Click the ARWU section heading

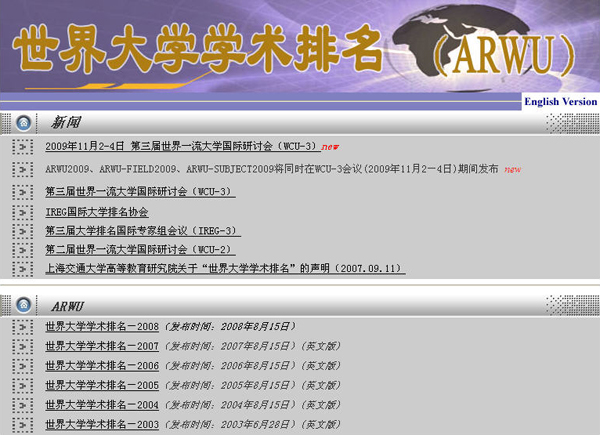[67, 306]
